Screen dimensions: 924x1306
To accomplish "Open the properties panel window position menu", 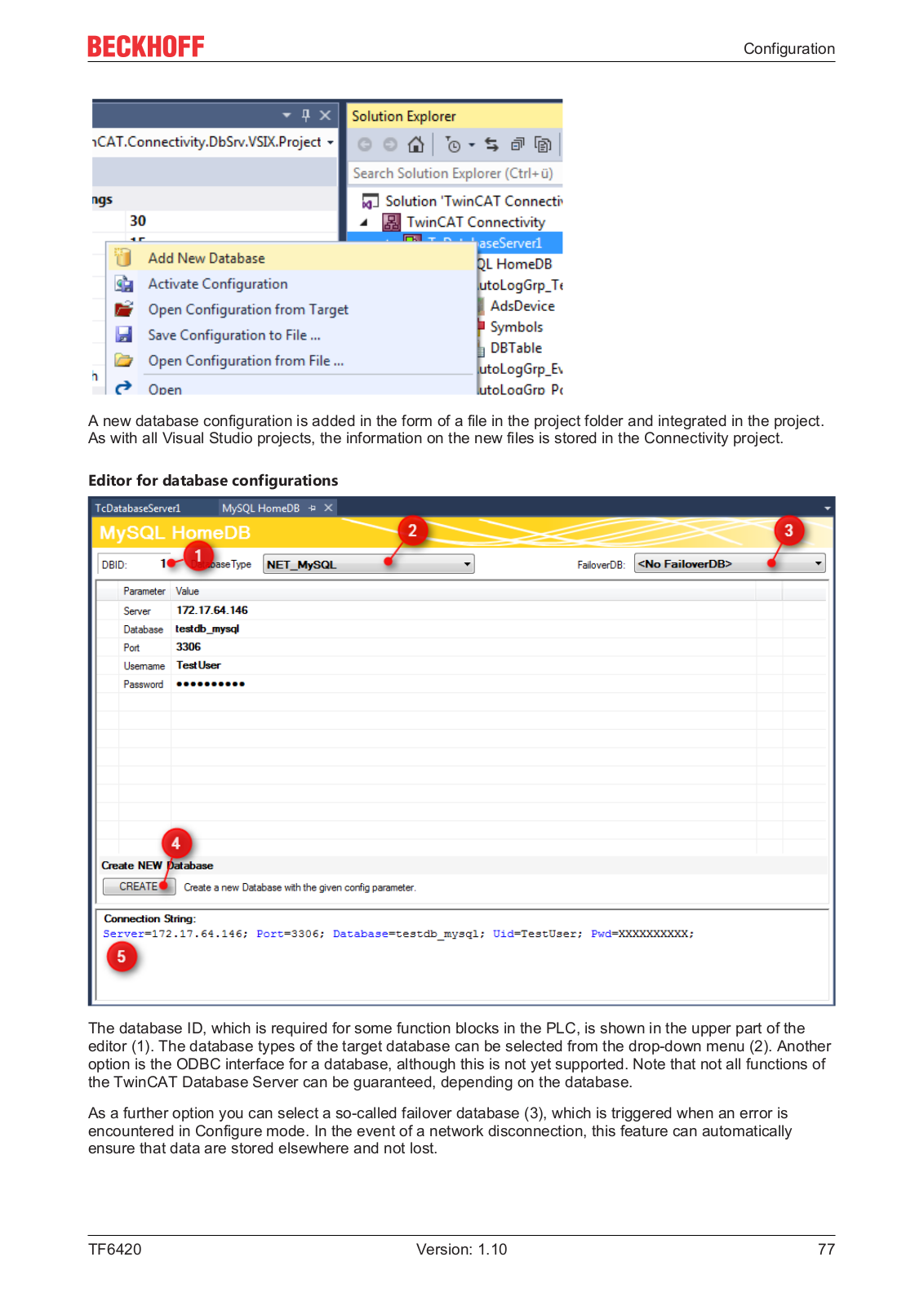I will (287, 115).
